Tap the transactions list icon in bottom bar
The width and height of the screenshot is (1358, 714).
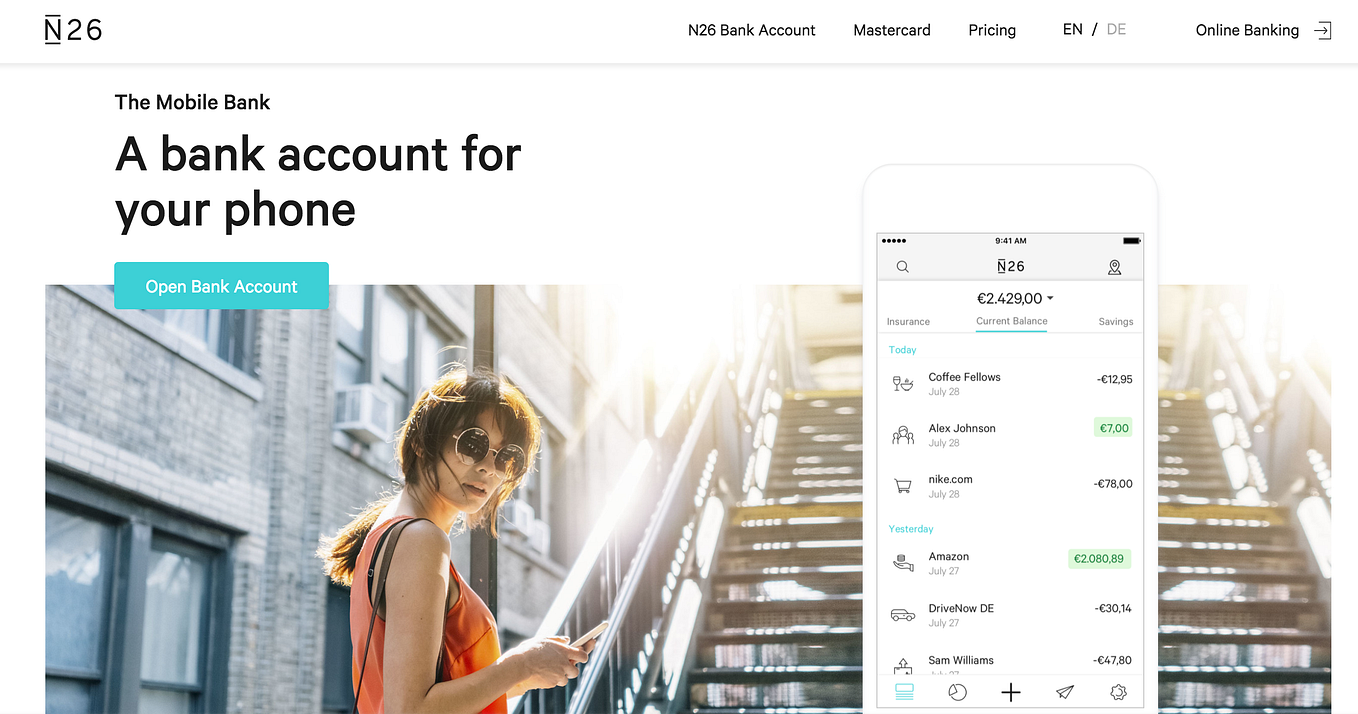(x=904, y=692)
